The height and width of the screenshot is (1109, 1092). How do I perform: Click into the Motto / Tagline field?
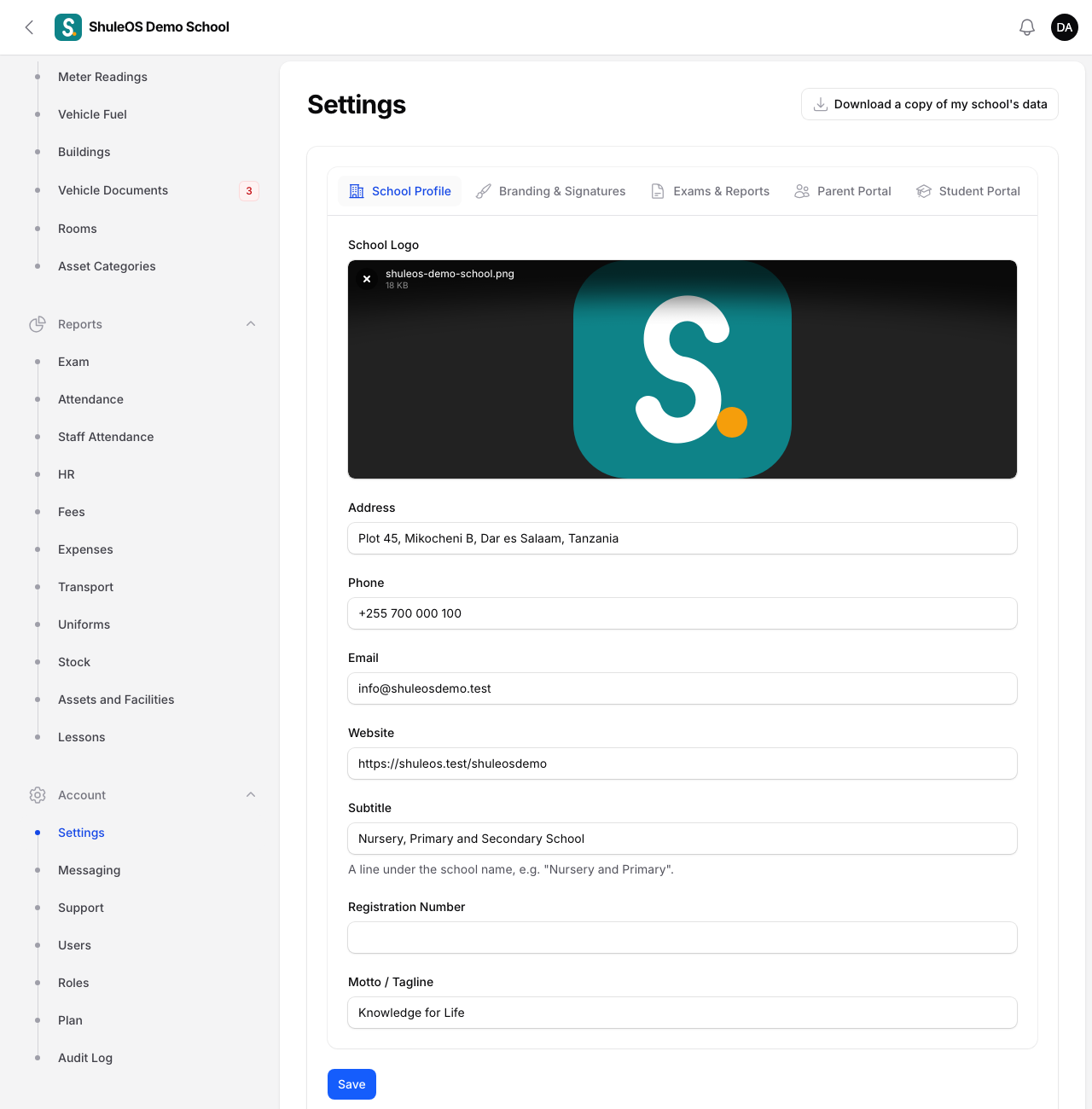(x=682, y=1013)
